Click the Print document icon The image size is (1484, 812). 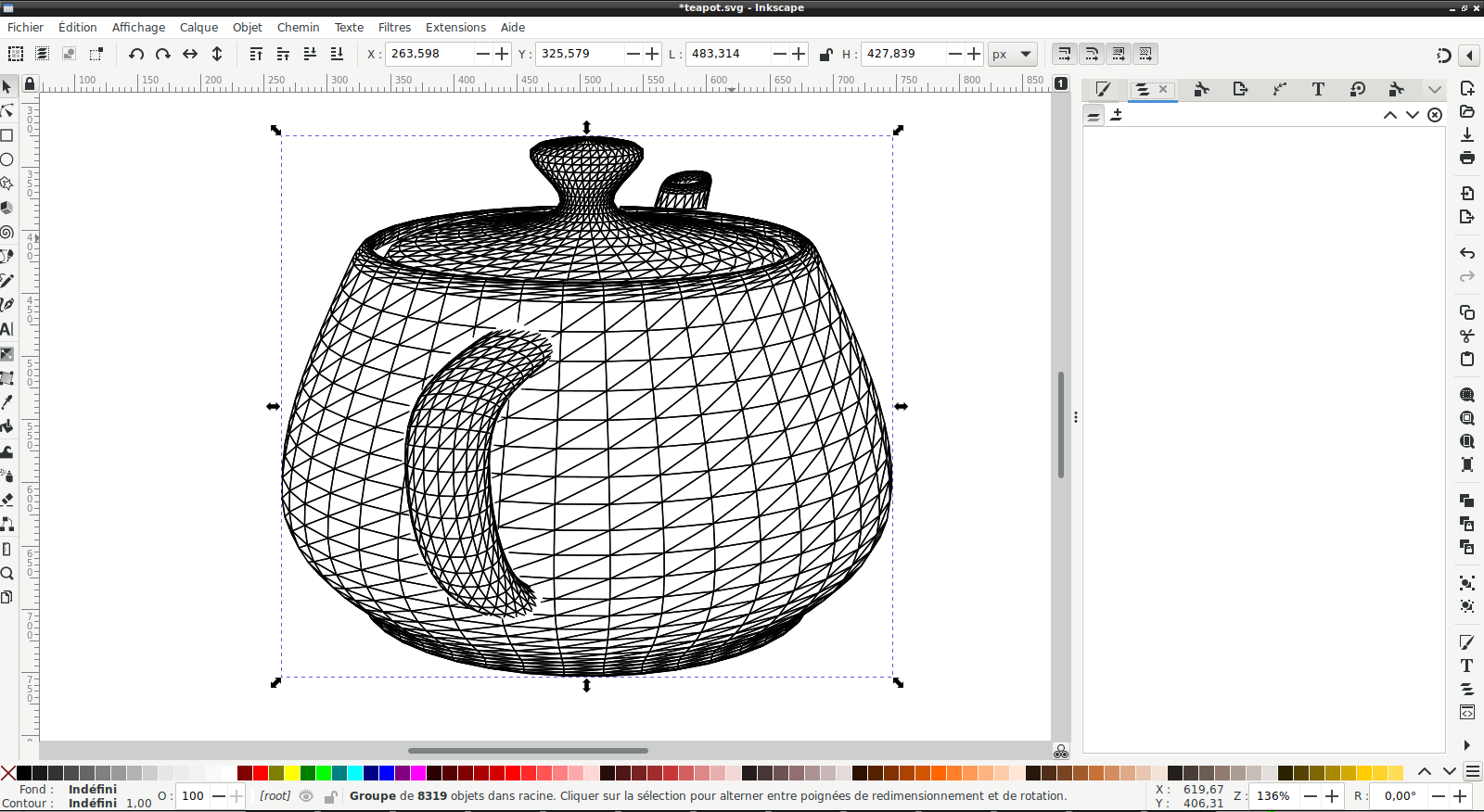tap(1466, 158)
